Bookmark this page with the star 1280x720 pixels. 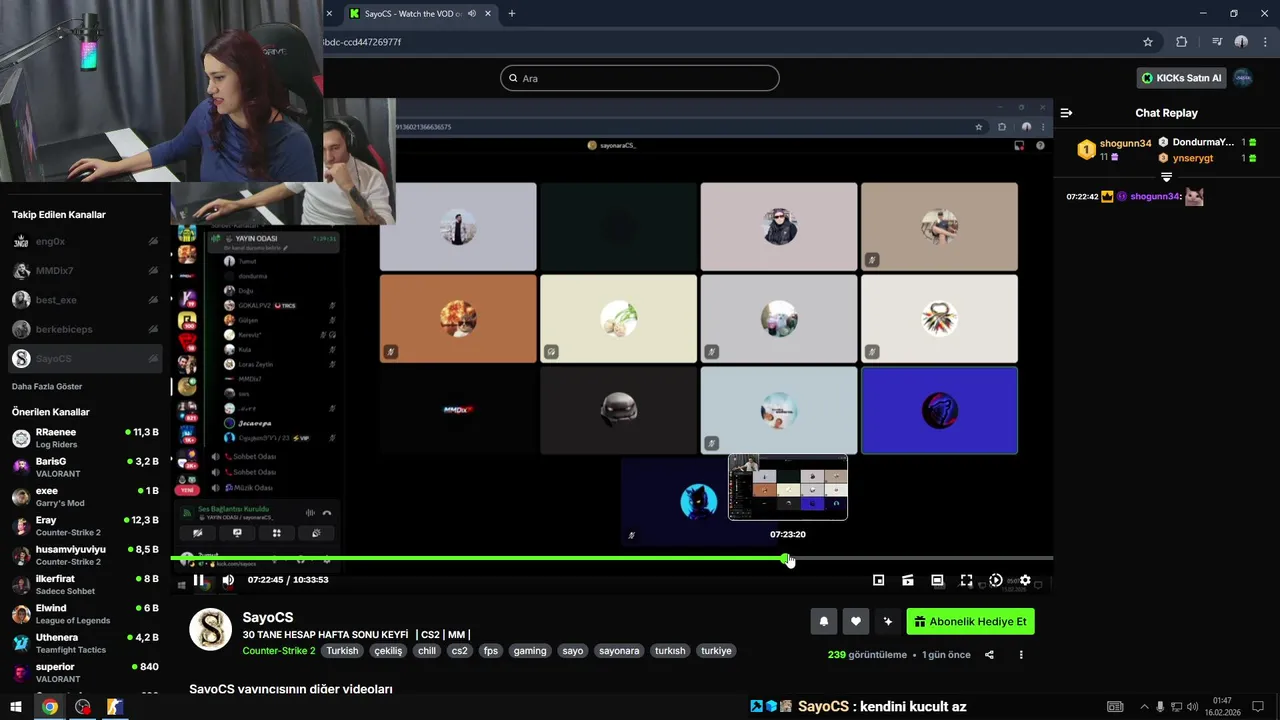pos(1148,42)
